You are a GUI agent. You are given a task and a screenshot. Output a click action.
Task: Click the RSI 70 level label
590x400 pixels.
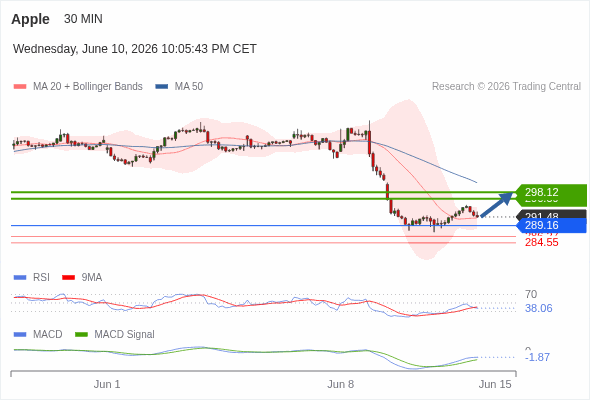pyautogui.click(x=531, y=294)
